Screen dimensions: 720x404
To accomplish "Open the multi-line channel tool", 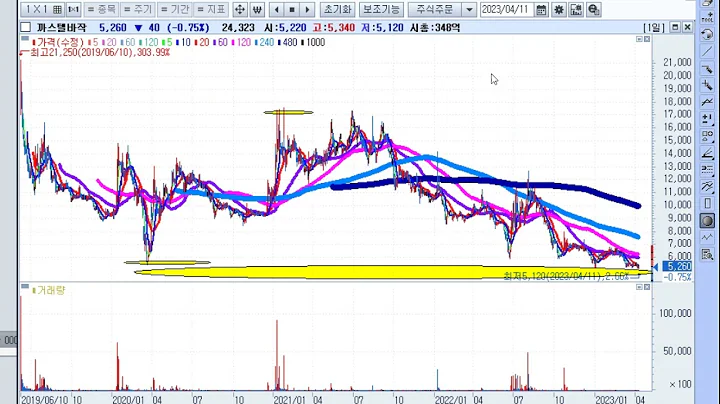I will (707, 186).
